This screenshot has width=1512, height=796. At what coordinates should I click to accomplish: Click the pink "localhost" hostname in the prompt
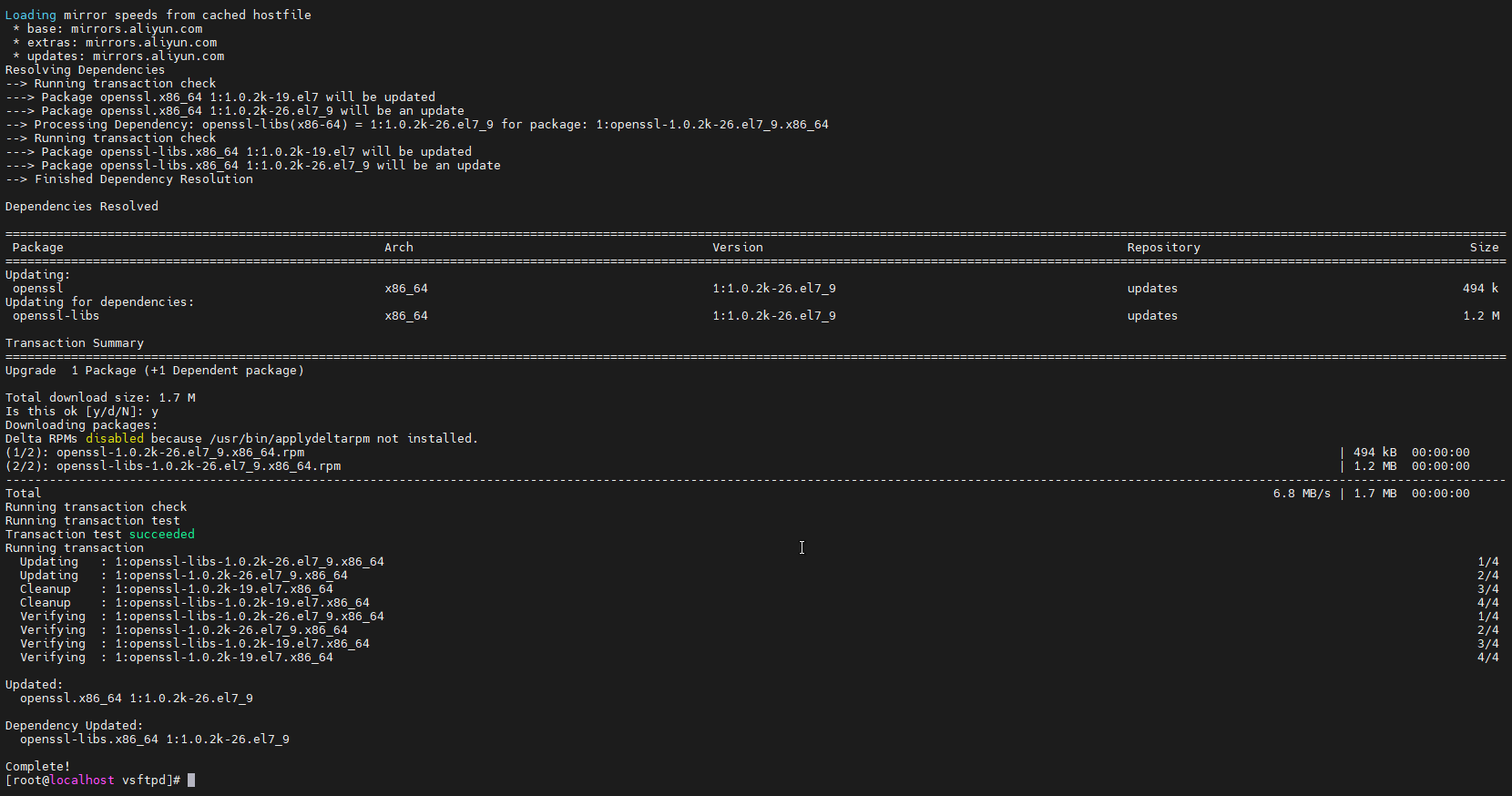(82, 781)
